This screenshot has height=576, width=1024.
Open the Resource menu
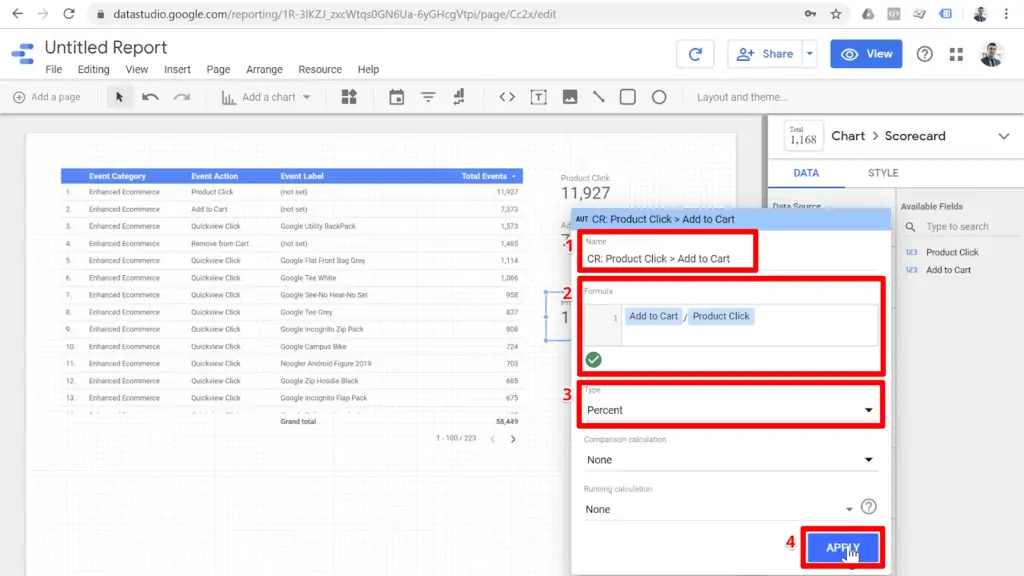click(319, 69)
